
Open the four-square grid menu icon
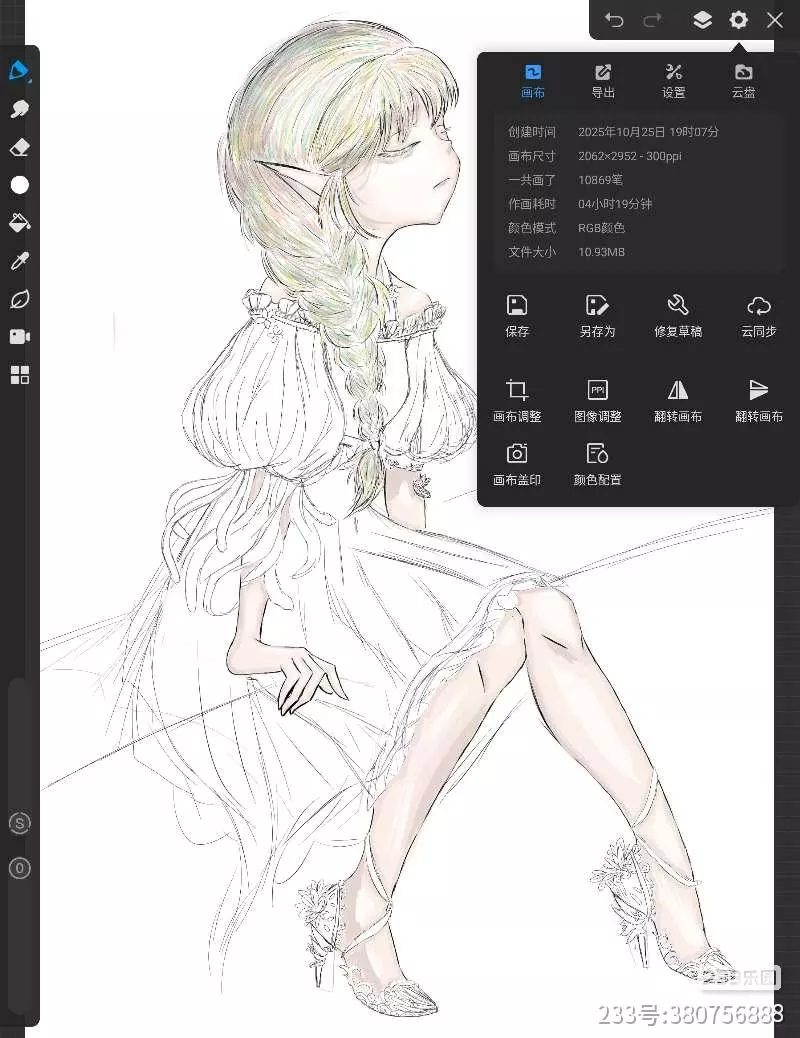point(19,375)
